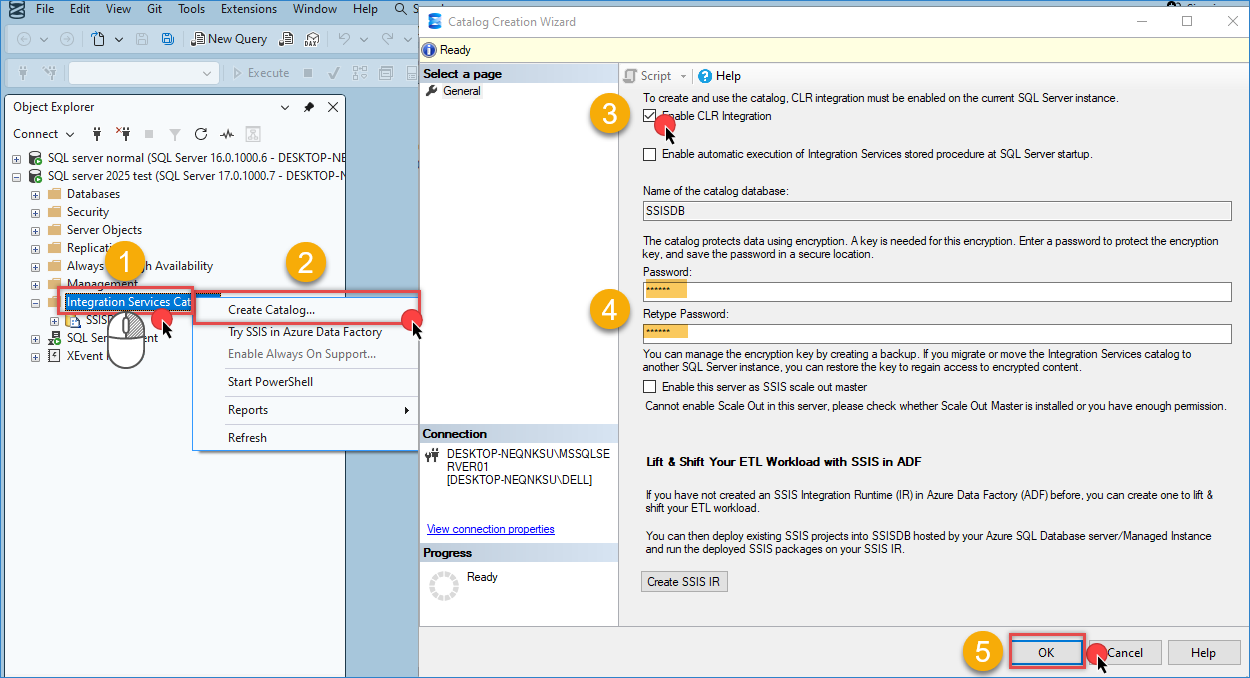Click the Retype Password field
The image size is (1250, 678).
coord(936,333)
